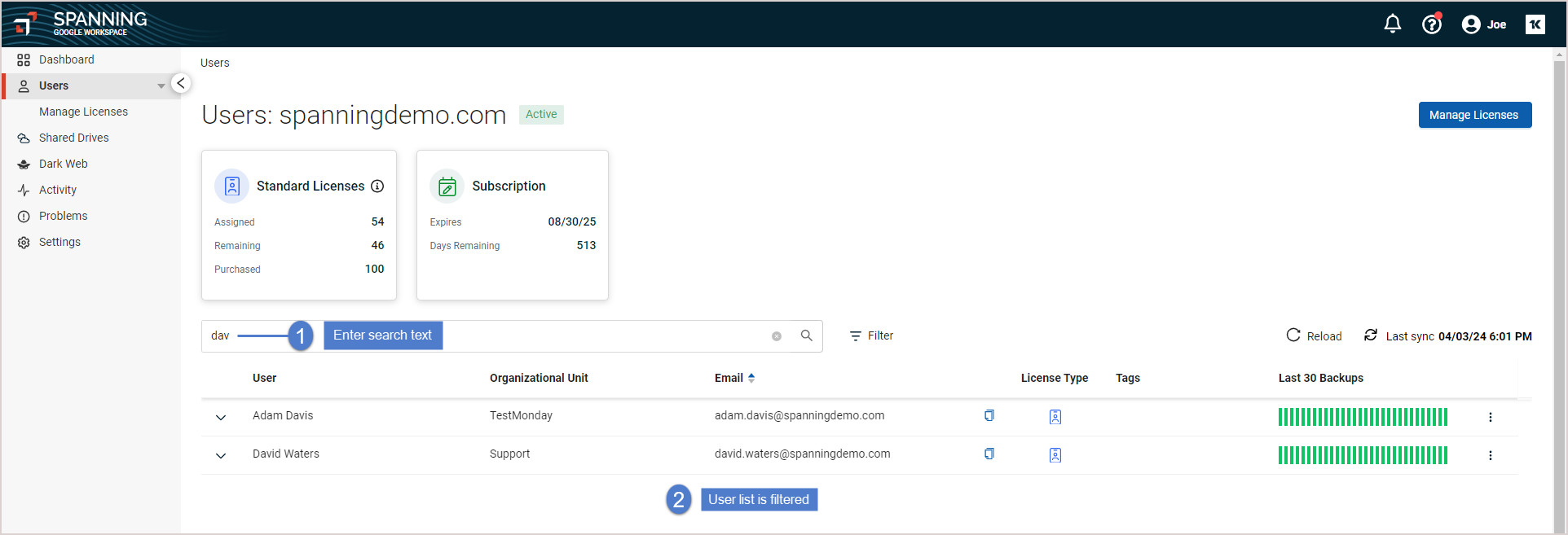This screenshot has width=1568, height=535.
Task: Open the Filter options
Action: tap(871, 335)
